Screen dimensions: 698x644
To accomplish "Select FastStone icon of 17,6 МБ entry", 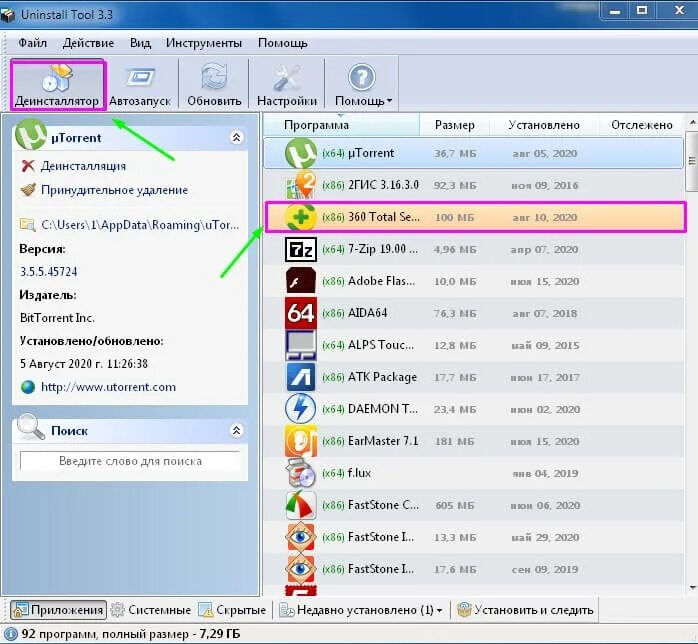I will (x=300, y=569).
